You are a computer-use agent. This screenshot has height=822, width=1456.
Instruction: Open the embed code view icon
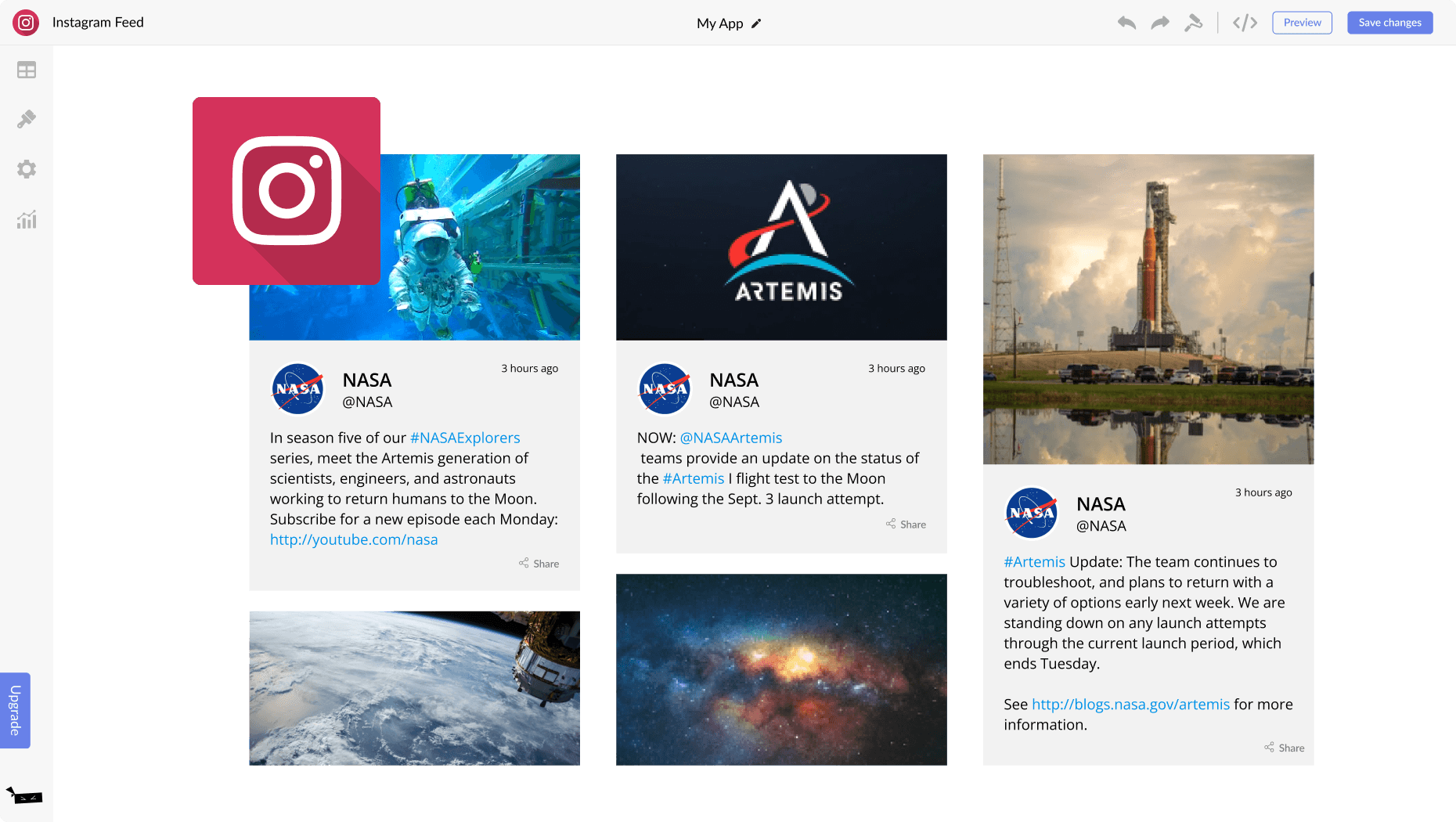coord(1245,23)
